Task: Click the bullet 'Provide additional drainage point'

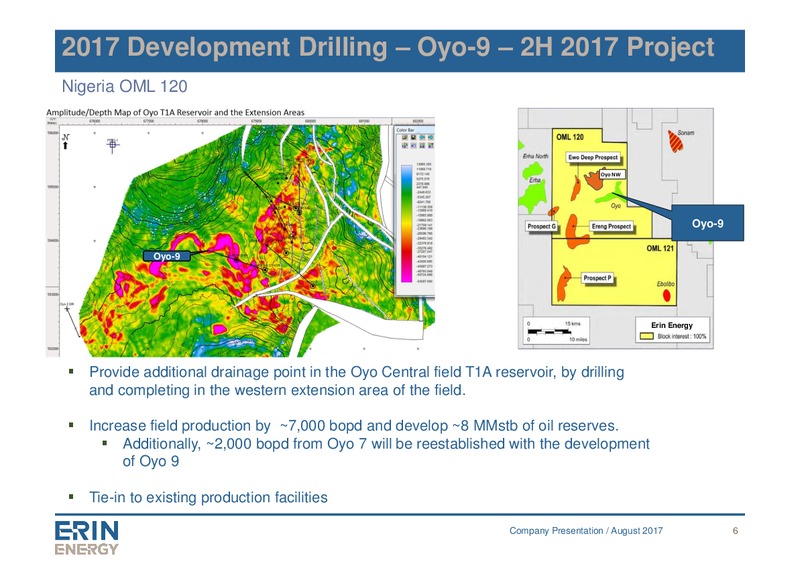Action: point(357,381)
